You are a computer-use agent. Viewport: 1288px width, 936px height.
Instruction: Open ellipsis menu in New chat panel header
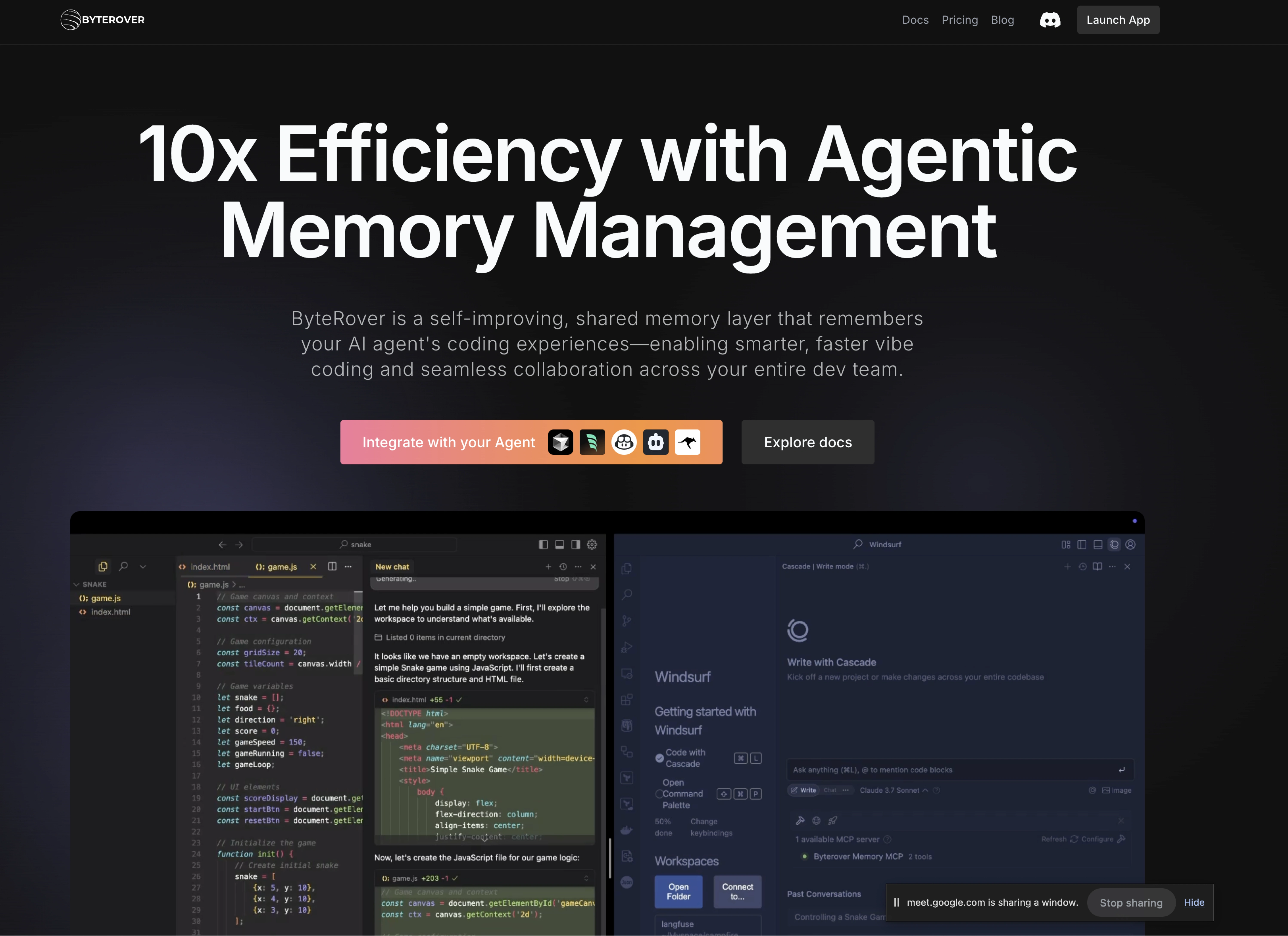click(578, 567)
